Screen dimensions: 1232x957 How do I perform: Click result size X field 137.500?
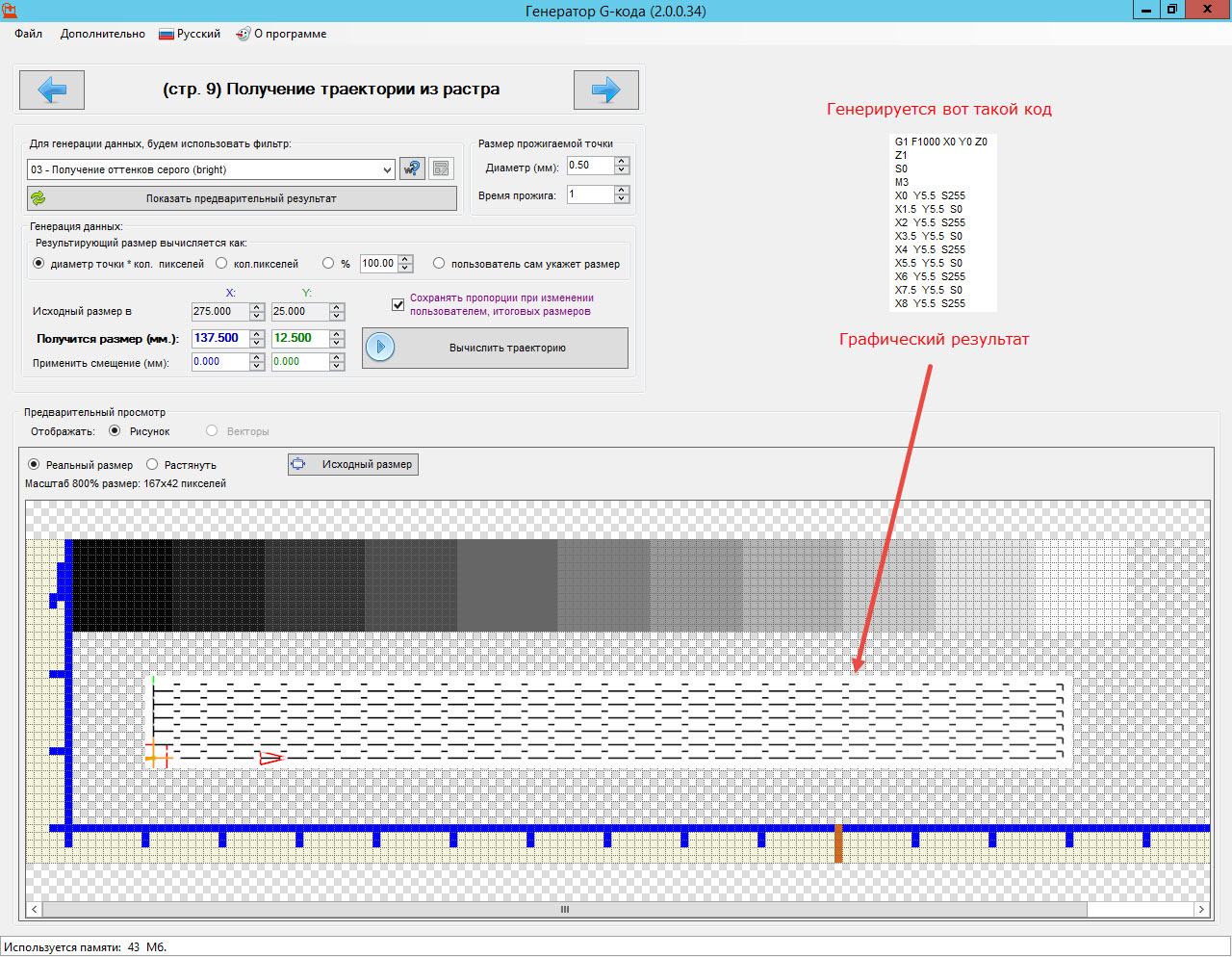coord(220,338)
